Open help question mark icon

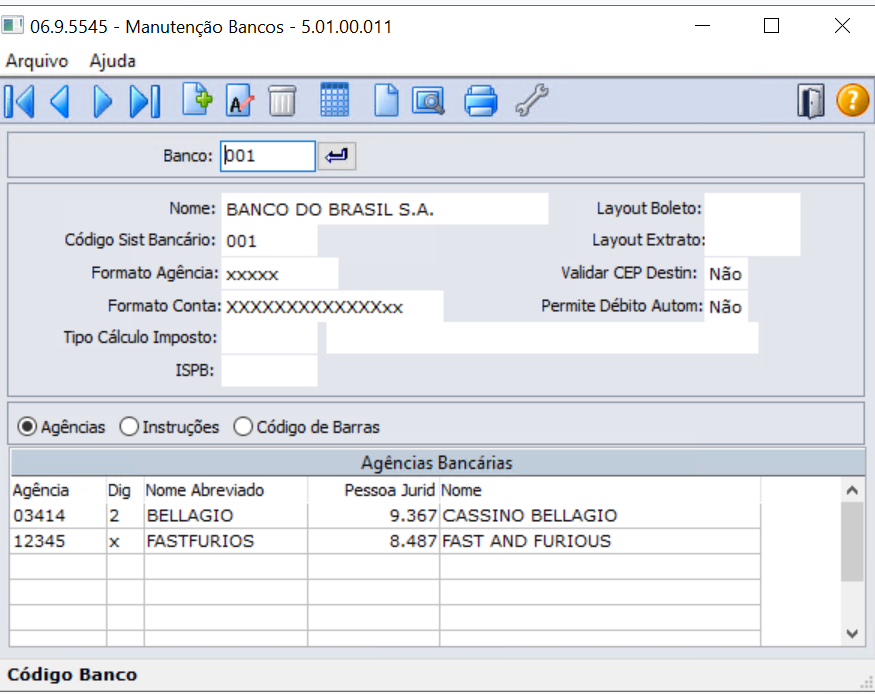[852, 100]
